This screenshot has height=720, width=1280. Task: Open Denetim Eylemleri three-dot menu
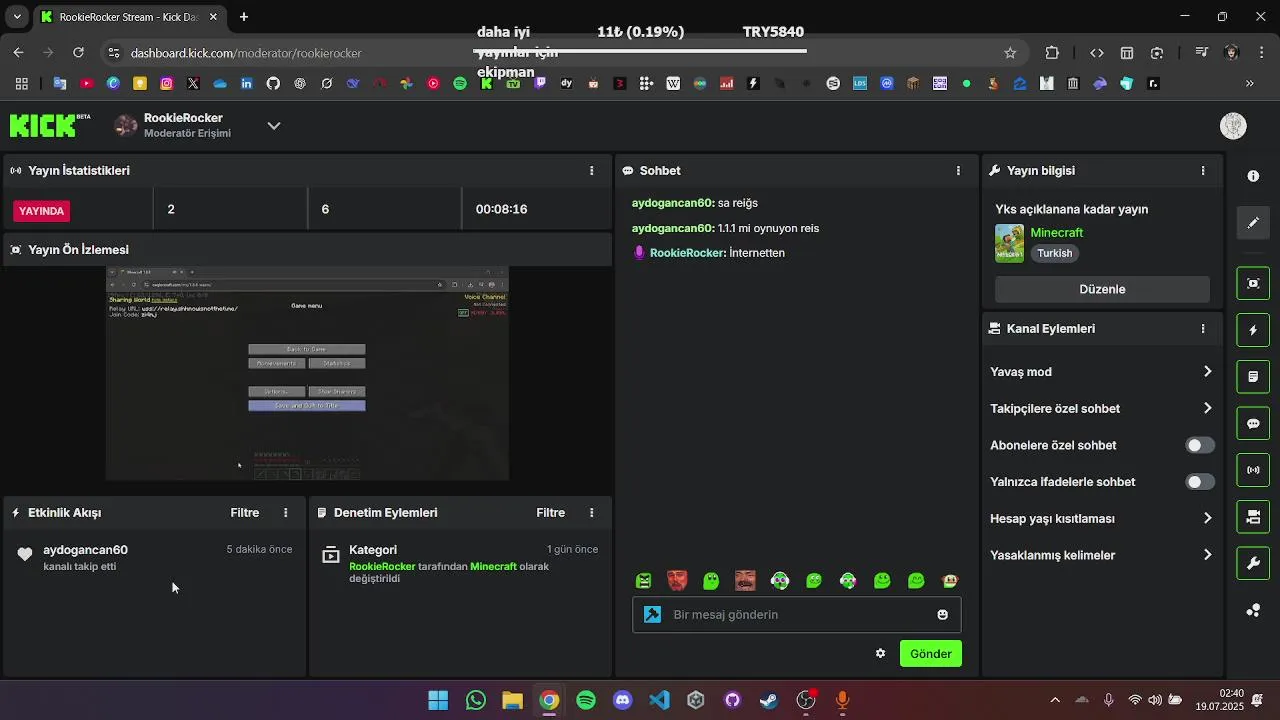(x=592, y=513)
